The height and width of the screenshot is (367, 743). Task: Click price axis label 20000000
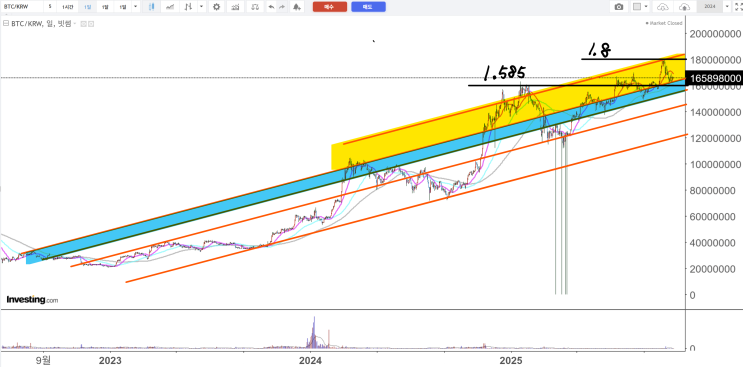[x=713, y=269]
